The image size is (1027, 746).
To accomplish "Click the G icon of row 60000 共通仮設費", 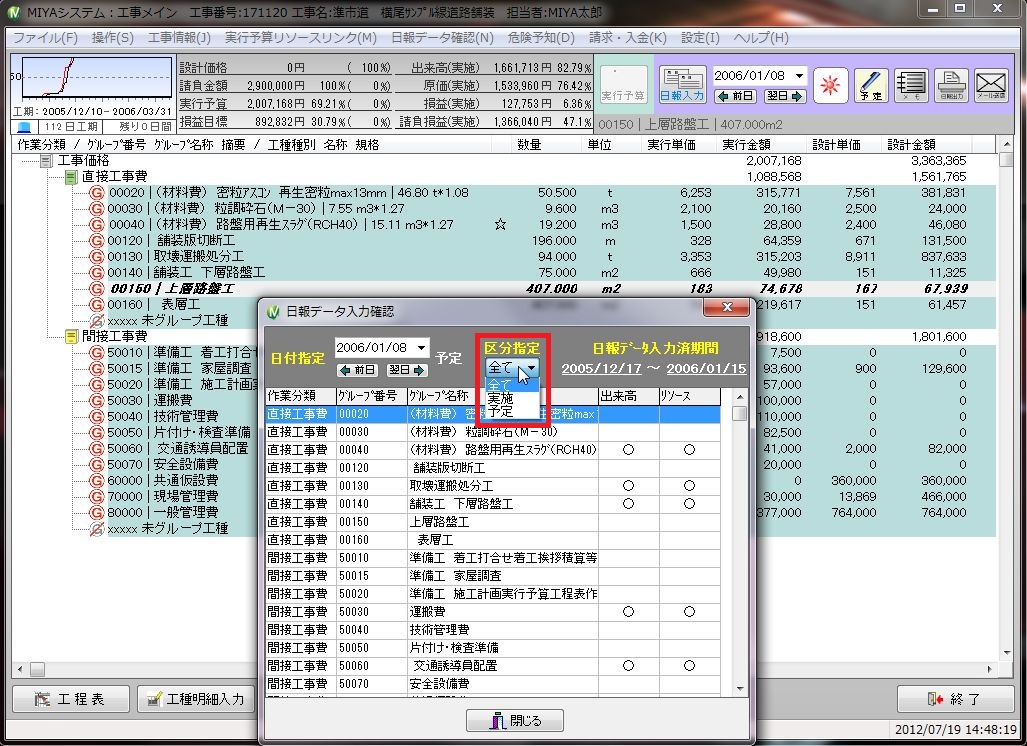I will 97,480.
